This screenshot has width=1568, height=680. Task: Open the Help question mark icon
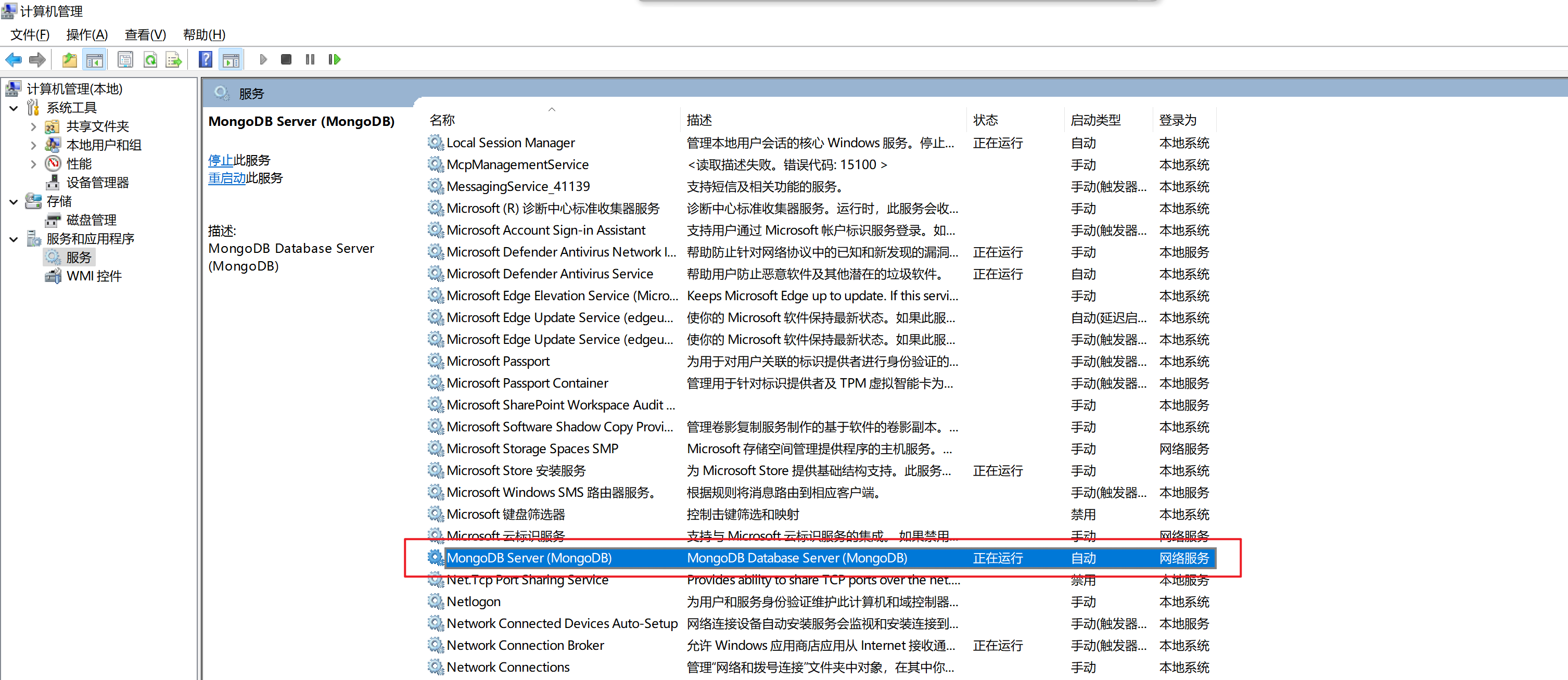pos(206,60)
